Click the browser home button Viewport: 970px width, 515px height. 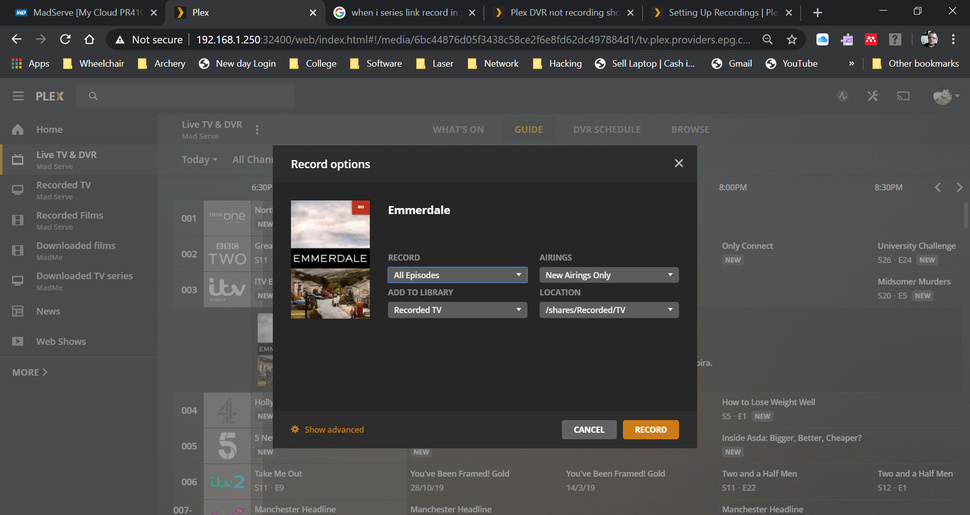click(x=89, y=40)
